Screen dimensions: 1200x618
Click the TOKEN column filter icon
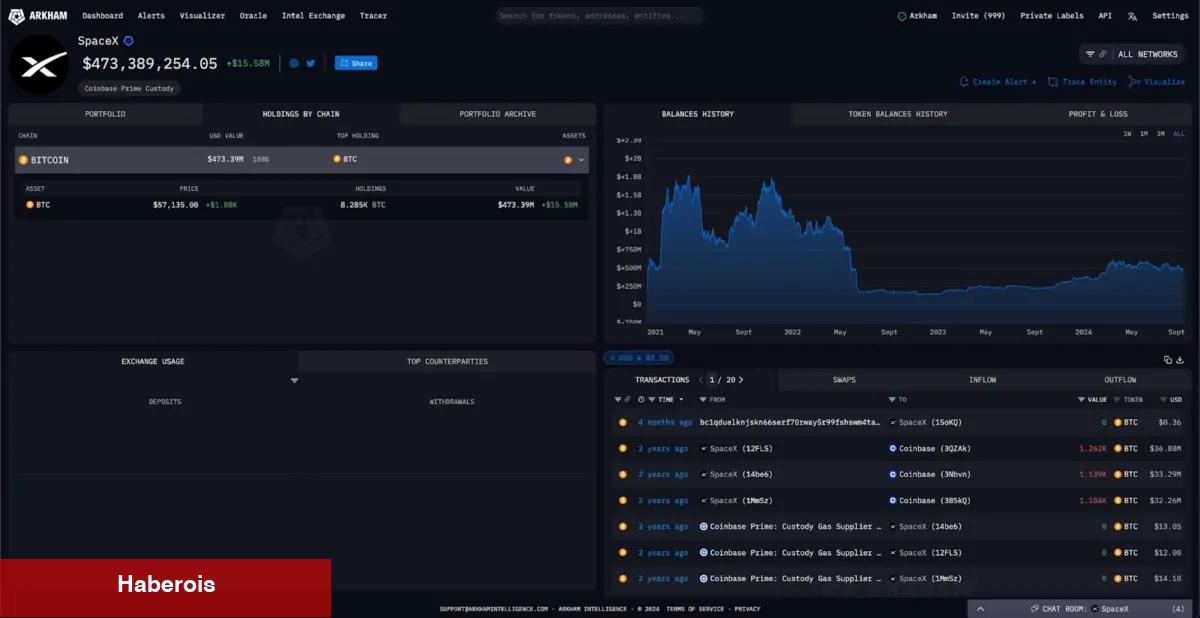click(x=1118, y=400)
